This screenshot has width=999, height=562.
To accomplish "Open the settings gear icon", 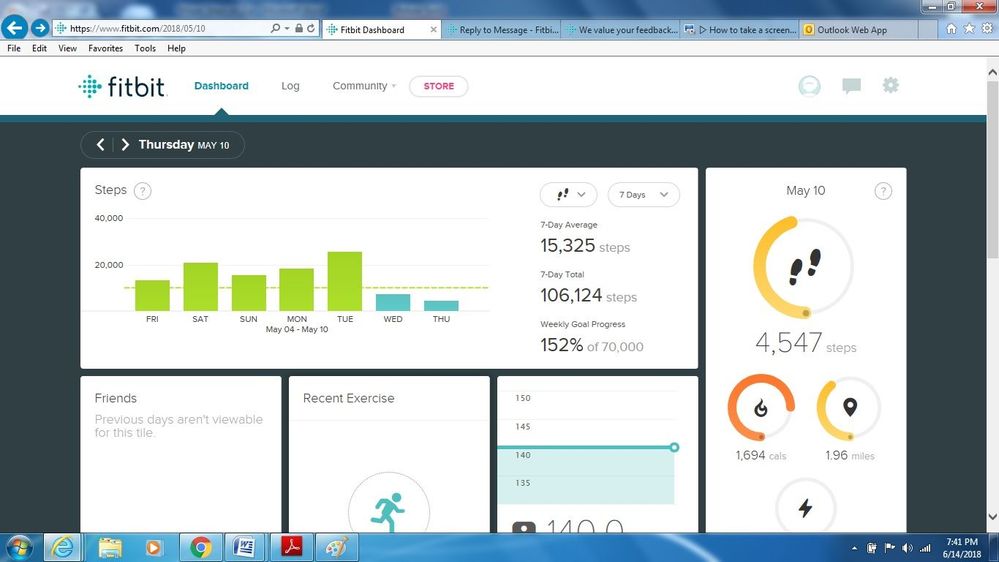I will (x=890, y=86).
